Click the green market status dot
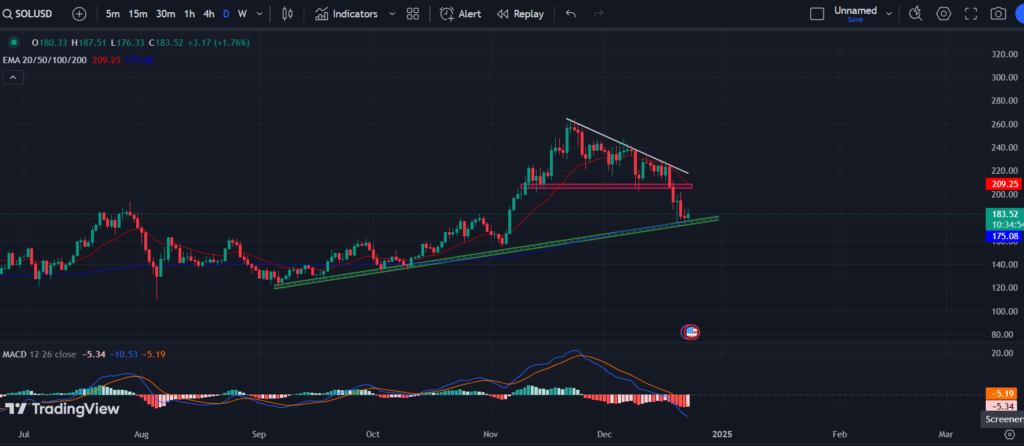 14,42
